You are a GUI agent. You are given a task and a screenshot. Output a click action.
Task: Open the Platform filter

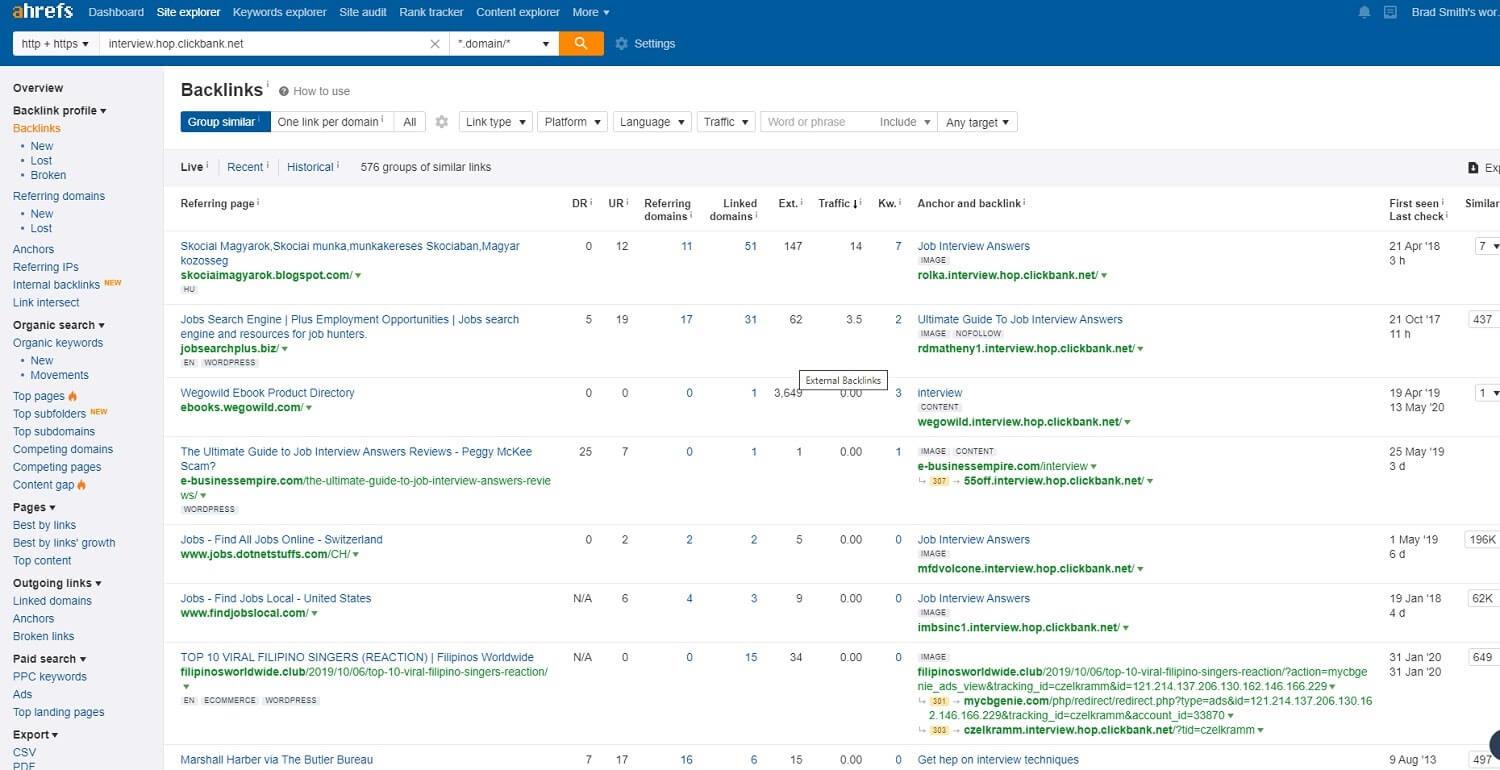(572, 122)
